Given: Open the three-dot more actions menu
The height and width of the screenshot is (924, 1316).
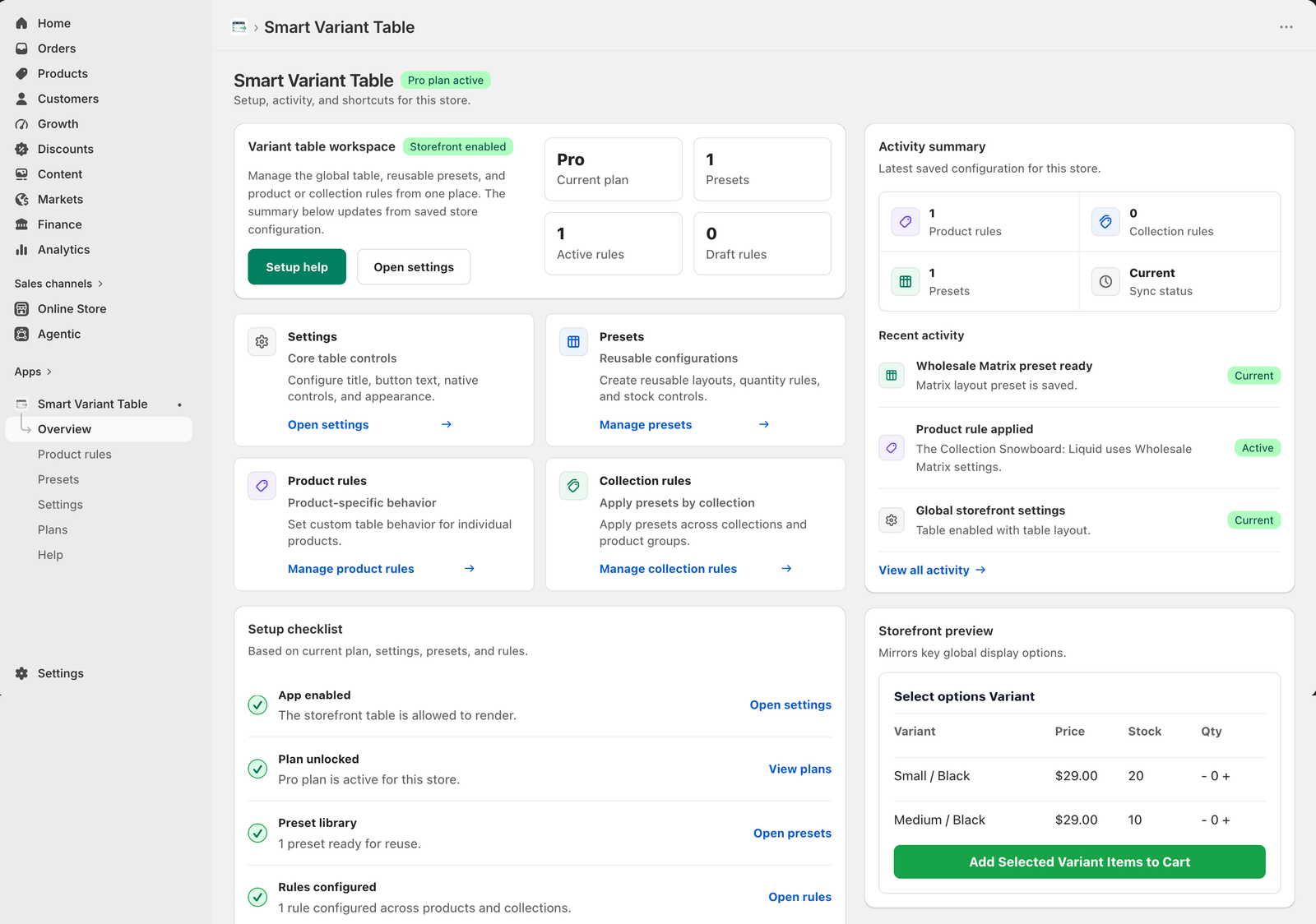Looking at the screenshot, I should [x=1286, y=27].
